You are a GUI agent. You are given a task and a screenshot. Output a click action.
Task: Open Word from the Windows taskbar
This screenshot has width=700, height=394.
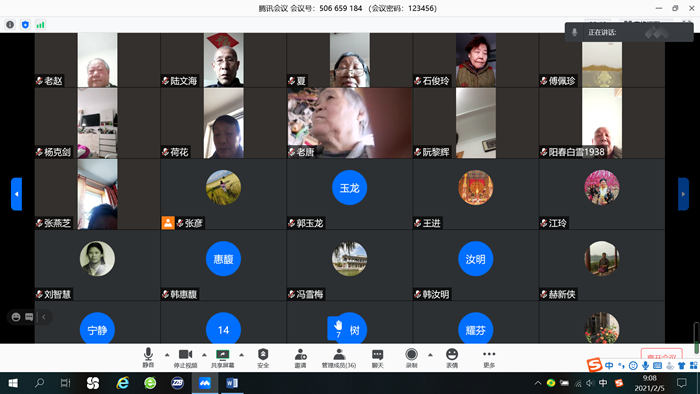[x=232, y=383]
